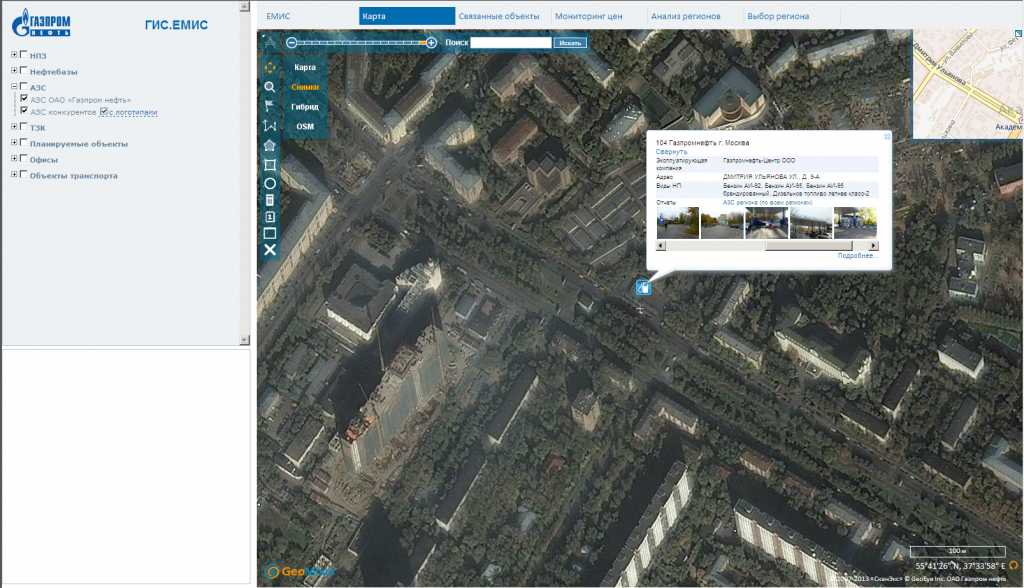Collapse the АЗС tree node
The image size is (1024, 588).
click(x=13, y=87)
